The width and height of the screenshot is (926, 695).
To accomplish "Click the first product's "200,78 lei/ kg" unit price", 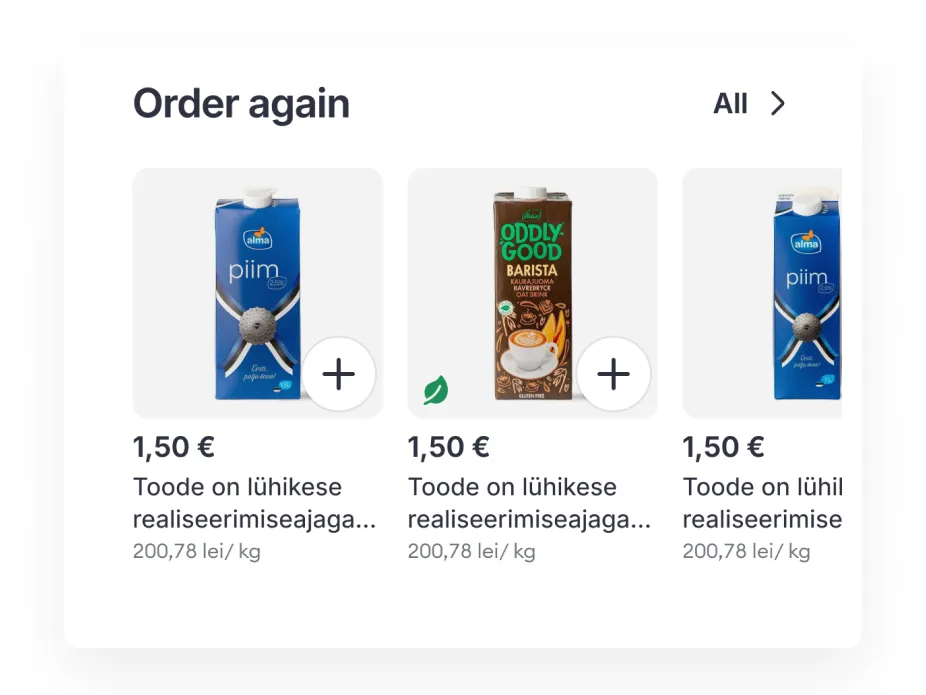I will pyautogui.click(x=197, y=551).
